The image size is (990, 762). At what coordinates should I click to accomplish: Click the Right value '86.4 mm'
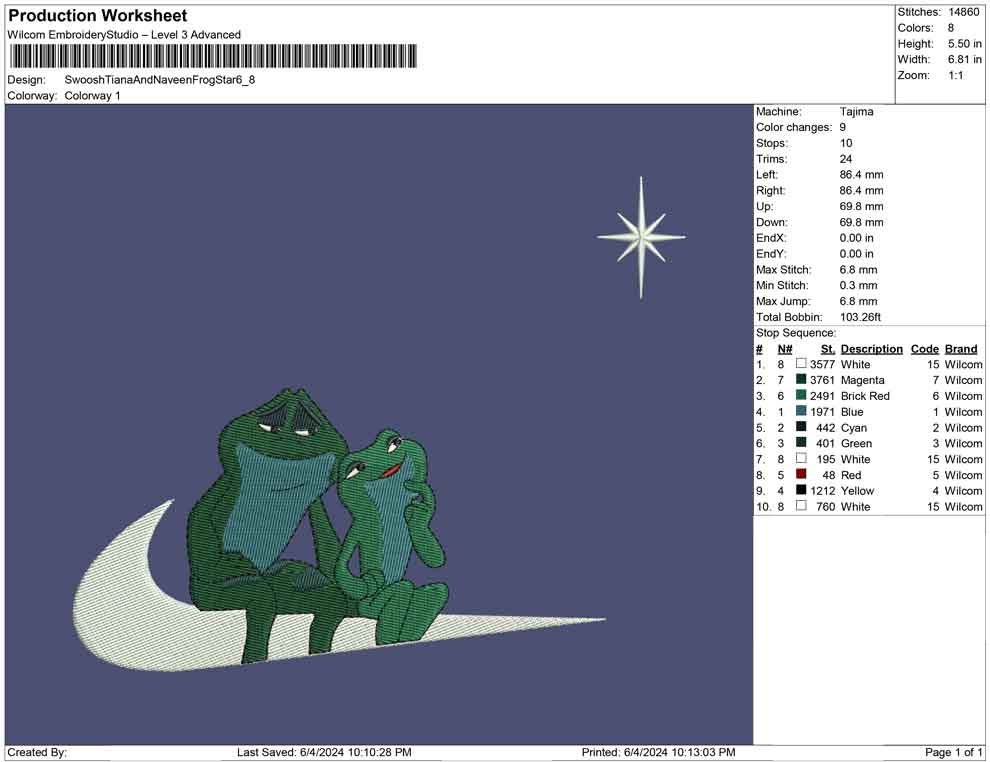tap(862, 191)
